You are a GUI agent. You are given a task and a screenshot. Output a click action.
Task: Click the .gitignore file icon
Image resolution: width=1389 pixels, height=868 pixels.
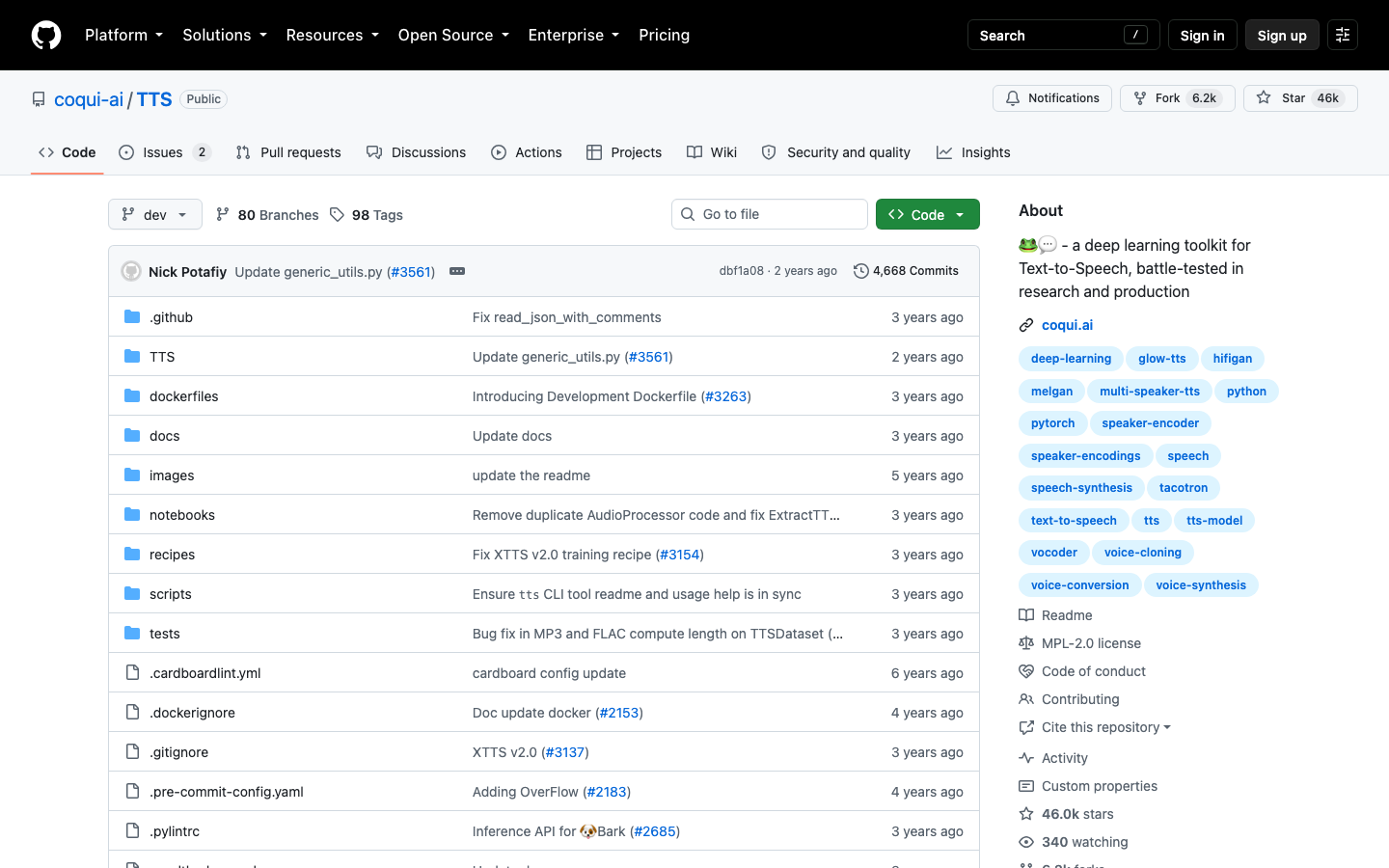[132, 751]
